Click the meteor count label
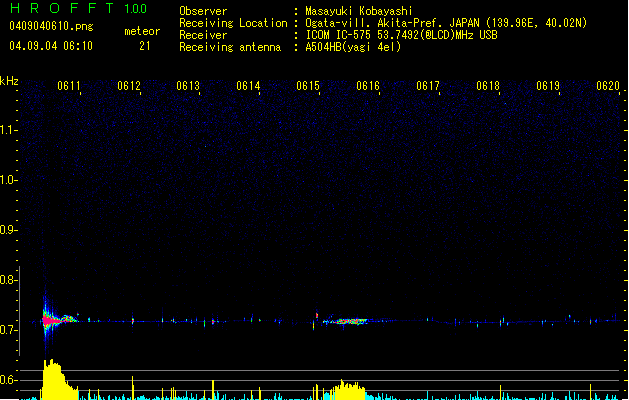This screenshot has width=629, height=400. pos(142,31)
